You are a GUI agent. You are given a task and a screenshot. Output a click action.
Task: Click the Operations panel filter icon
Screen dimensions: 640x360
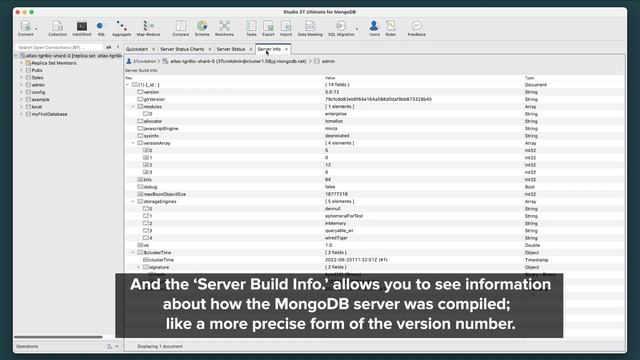point(109,347)
